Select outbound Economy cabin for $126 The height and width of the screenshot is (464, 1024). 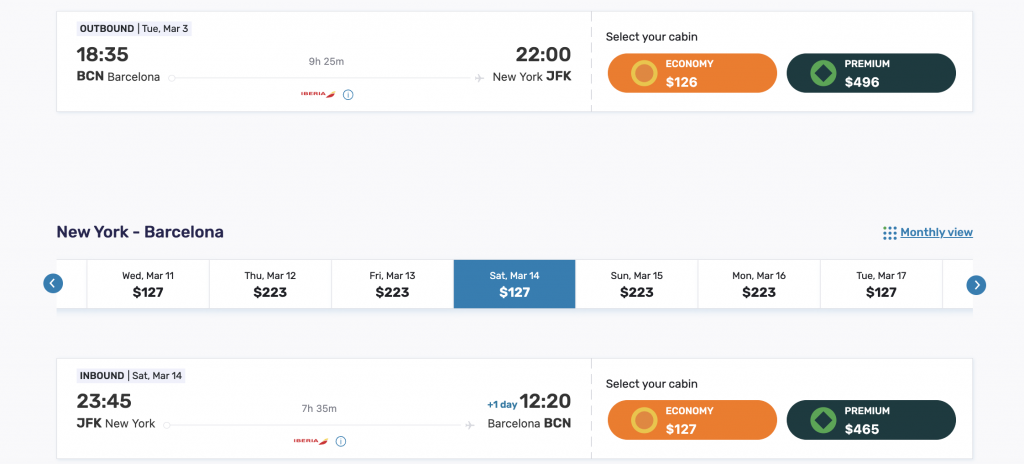pos(692,73)
